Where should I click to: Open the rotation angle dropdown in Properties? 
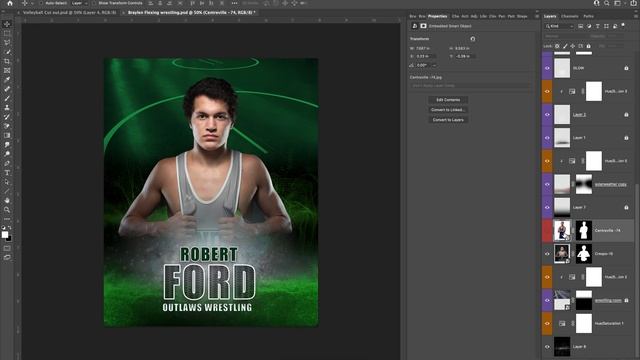pyautogui.click(x=434, y=65)
